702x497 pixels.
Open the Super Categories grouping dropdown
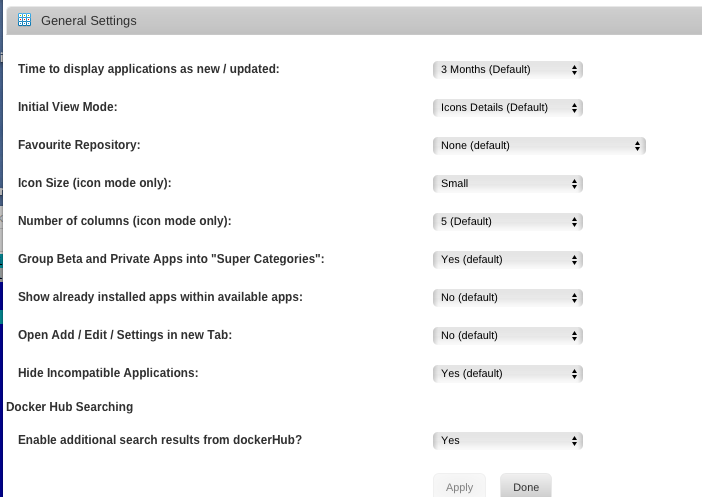(x=508, y=260)
